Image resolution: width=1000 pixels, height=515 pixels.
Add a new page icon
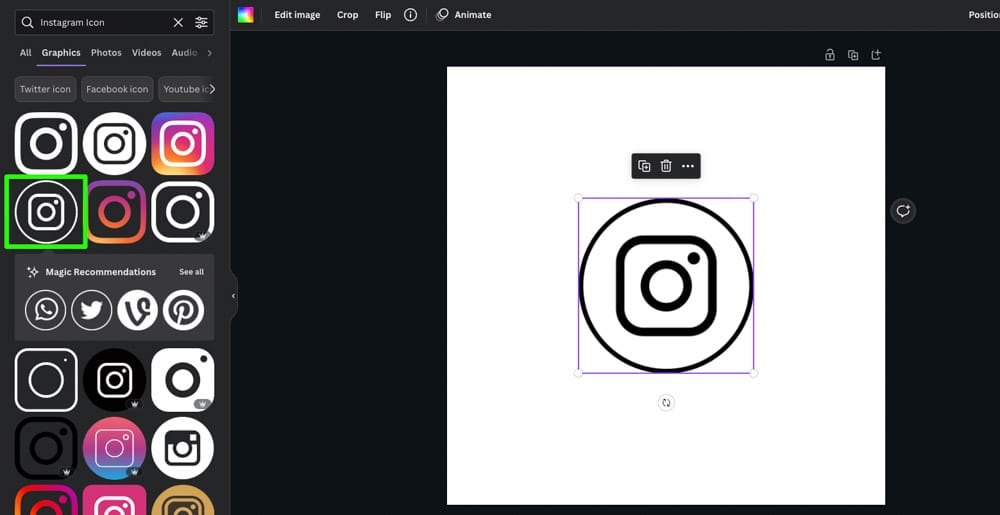pyautogui.click(x=876, y=55)
